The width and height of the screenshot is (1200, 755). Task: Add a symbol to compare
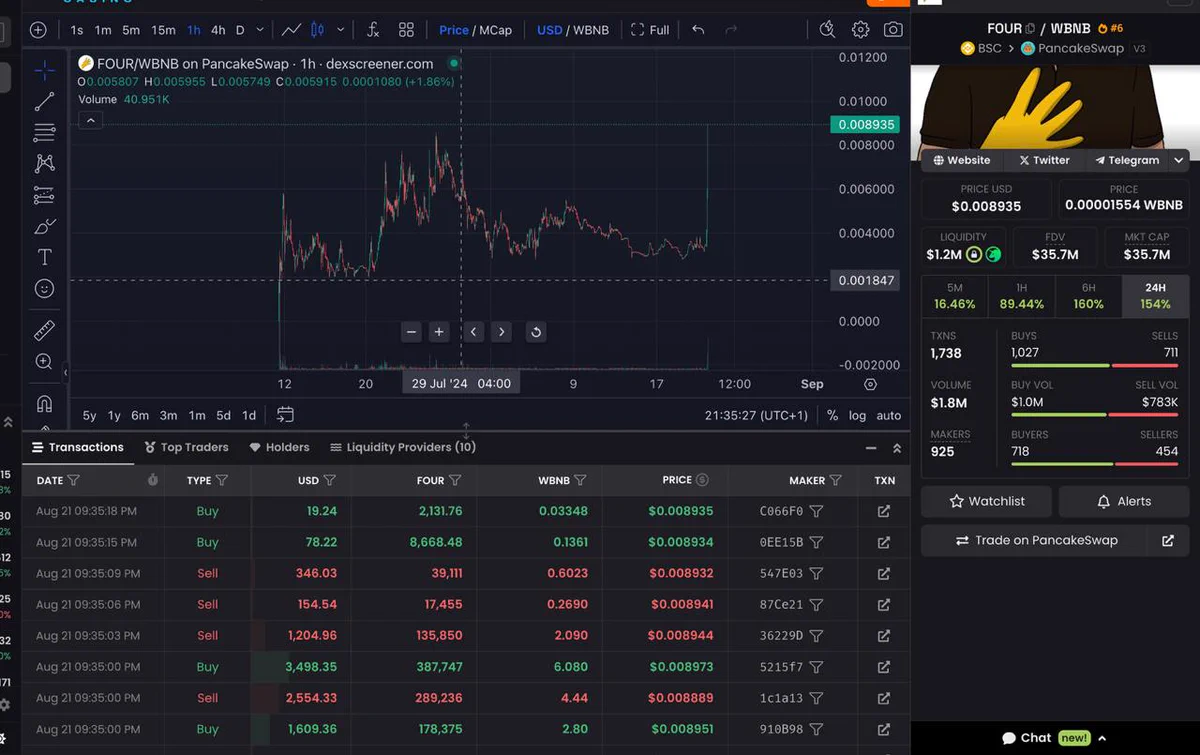[x=38, y=30]
